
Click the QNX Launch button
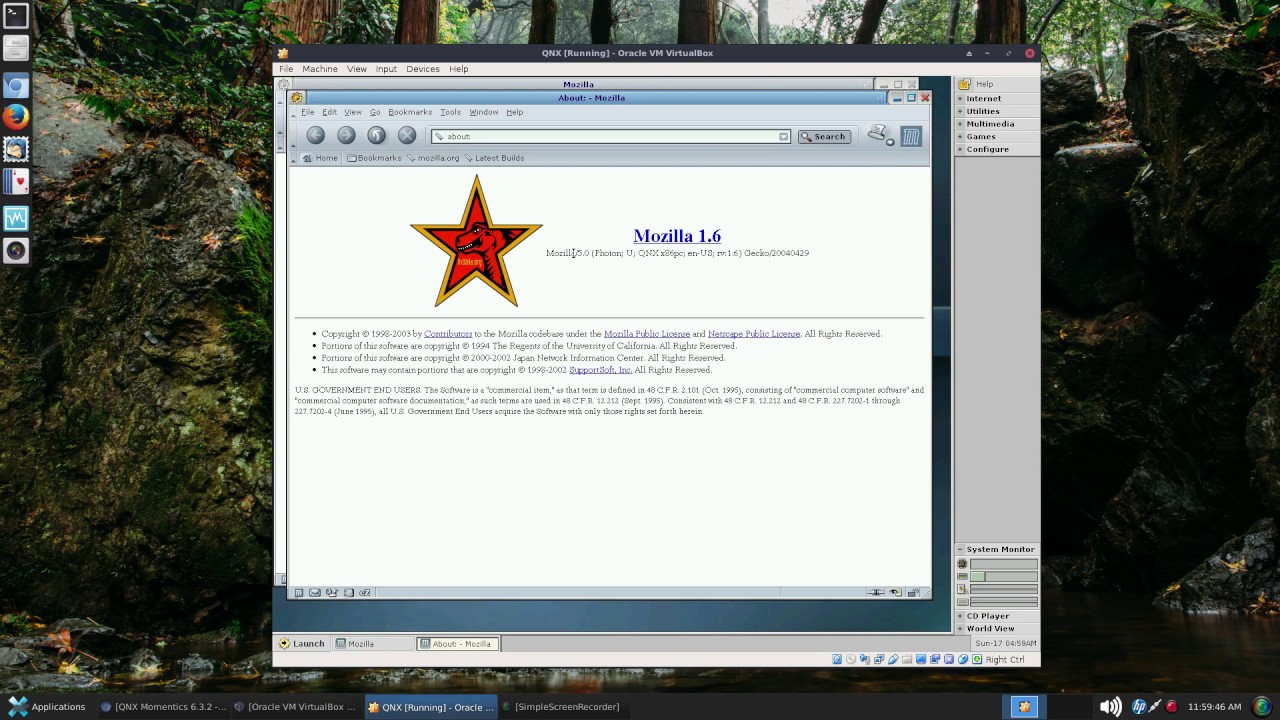click(x=302, y=644)
